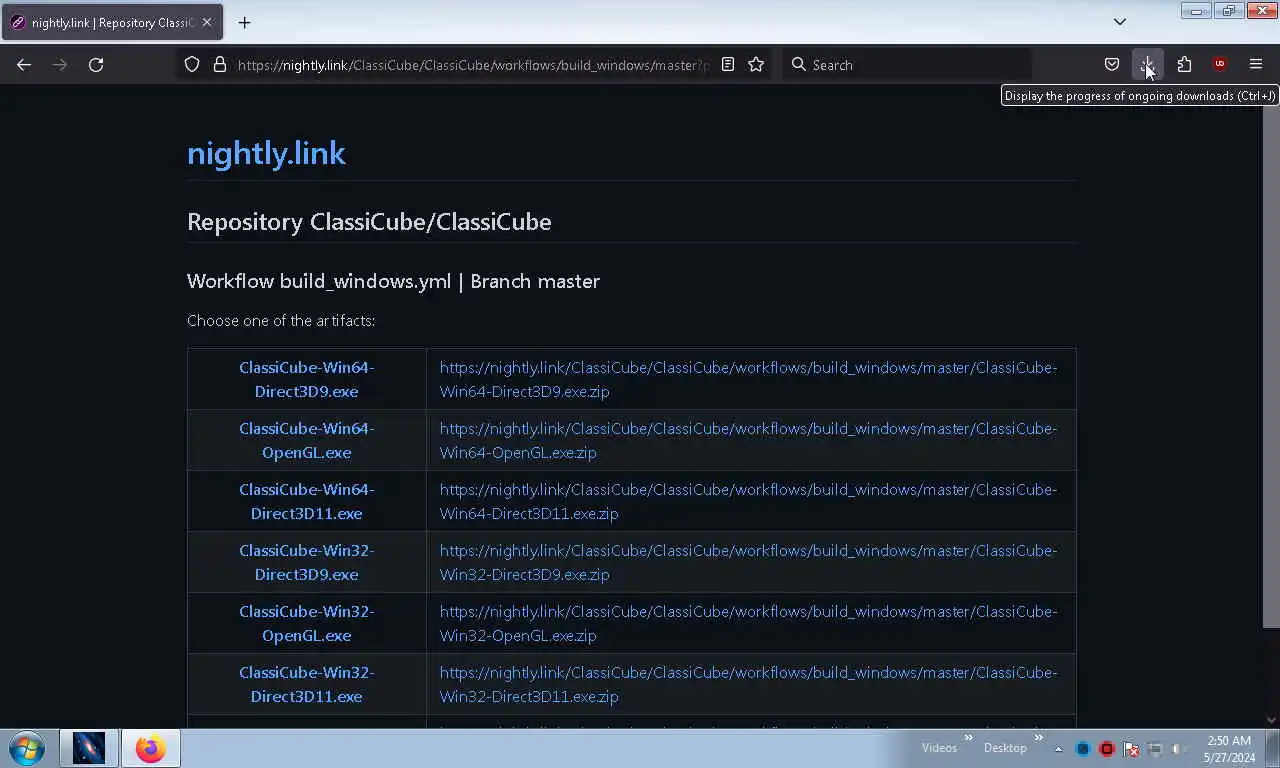
Task: List all tabs with the chevron
Action: 1120,22
